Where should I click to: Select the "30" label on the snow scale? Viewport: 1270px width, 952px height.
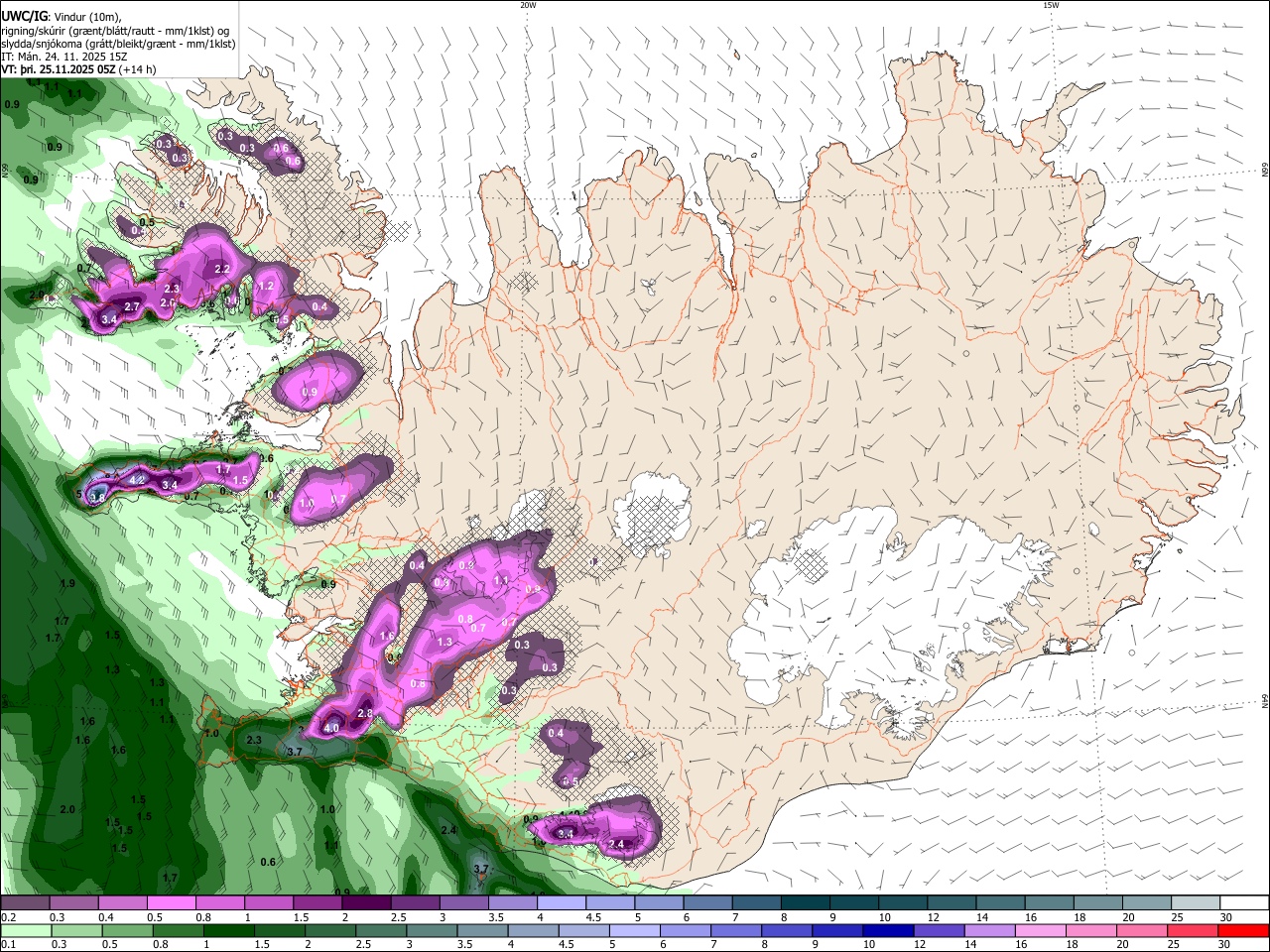coord(1226,917)
